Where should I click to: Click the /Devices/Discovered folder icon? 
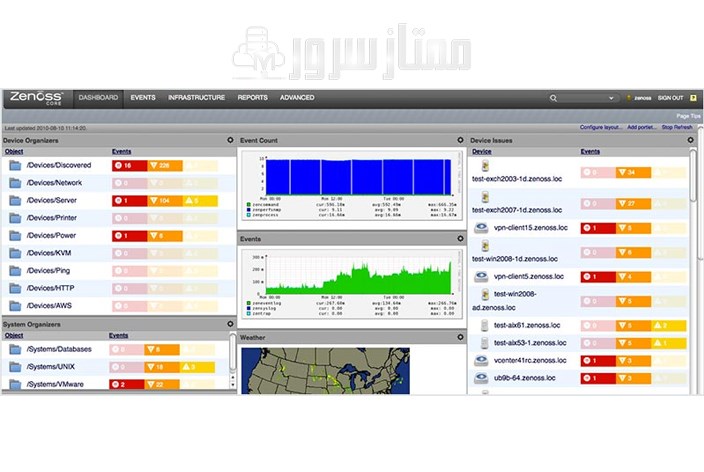[x=15, y=166]
